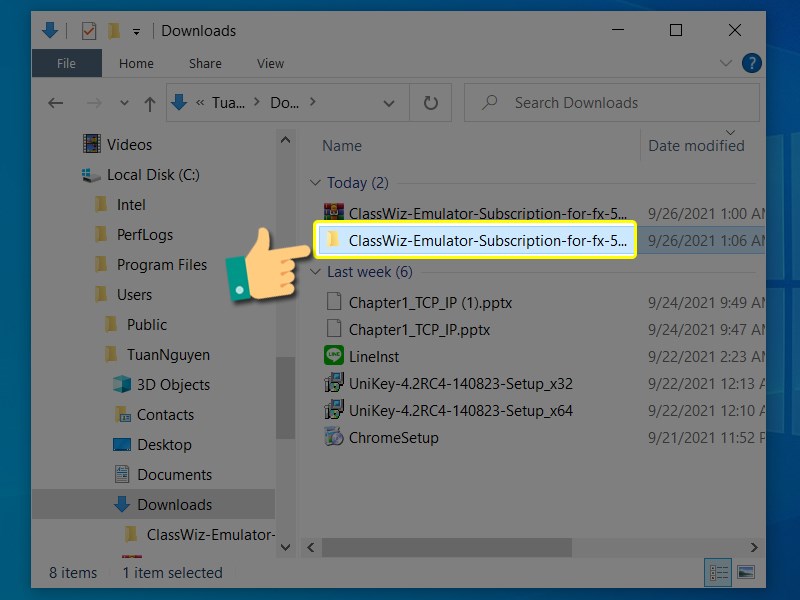Expand the ribbon with the chevron
This screenshot has height=600, width=800.
[727, 64]
